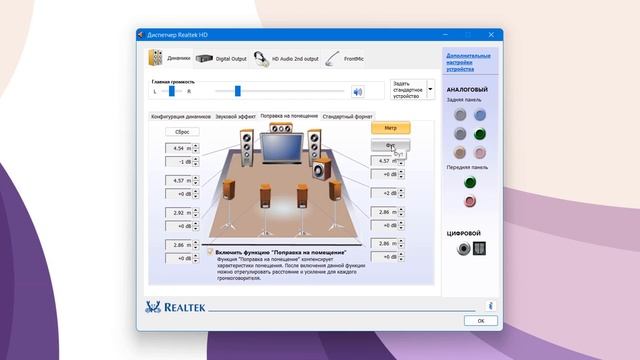Image resolution: width=640 pixels, height=360 pixels.
Task: Close the Диспетчер Realtek HD window
Action: [x=491, y=35]
